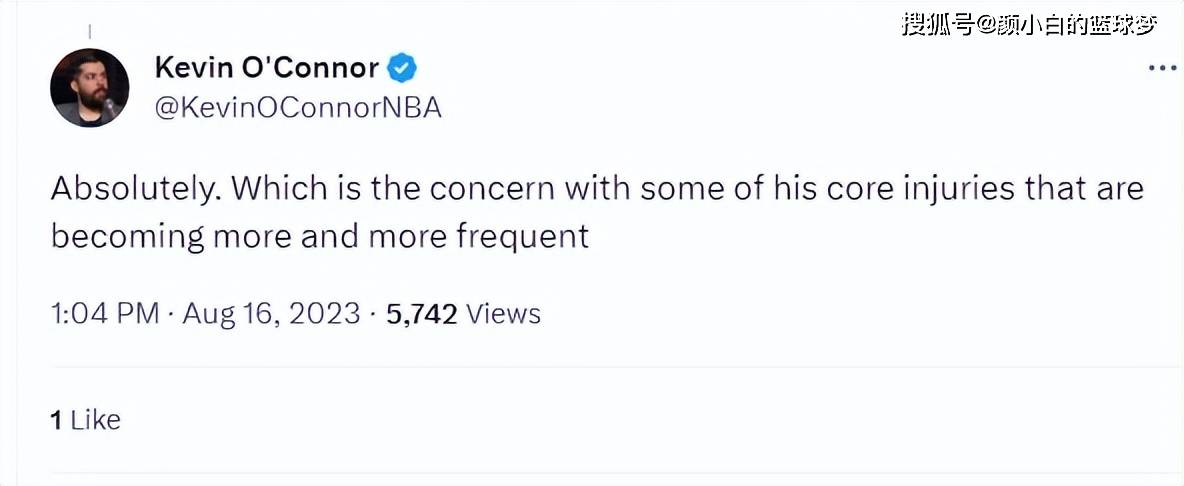Click the bold 5,742 view count number
Screen dimensions: 1184x486
421,313
